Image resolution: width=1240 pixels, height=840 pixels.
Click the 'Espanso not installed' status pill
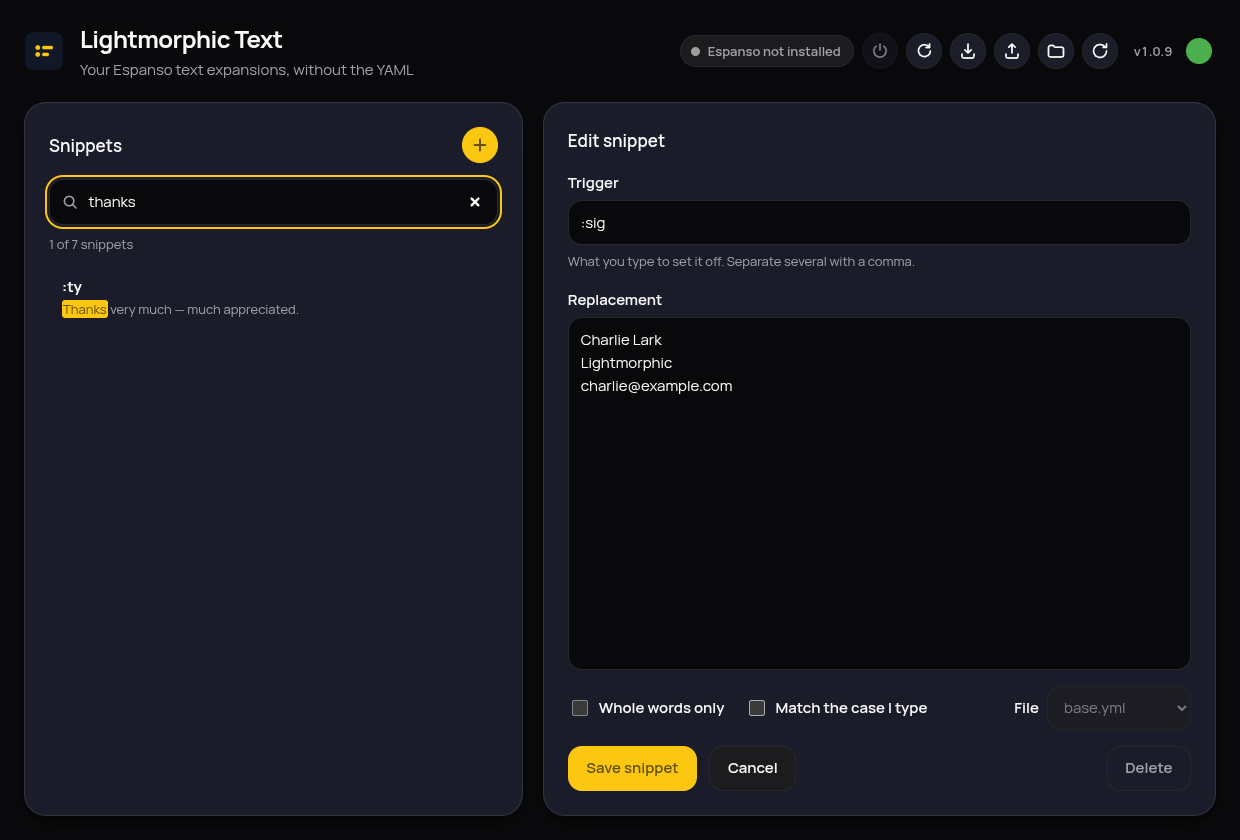pos(767,51)
